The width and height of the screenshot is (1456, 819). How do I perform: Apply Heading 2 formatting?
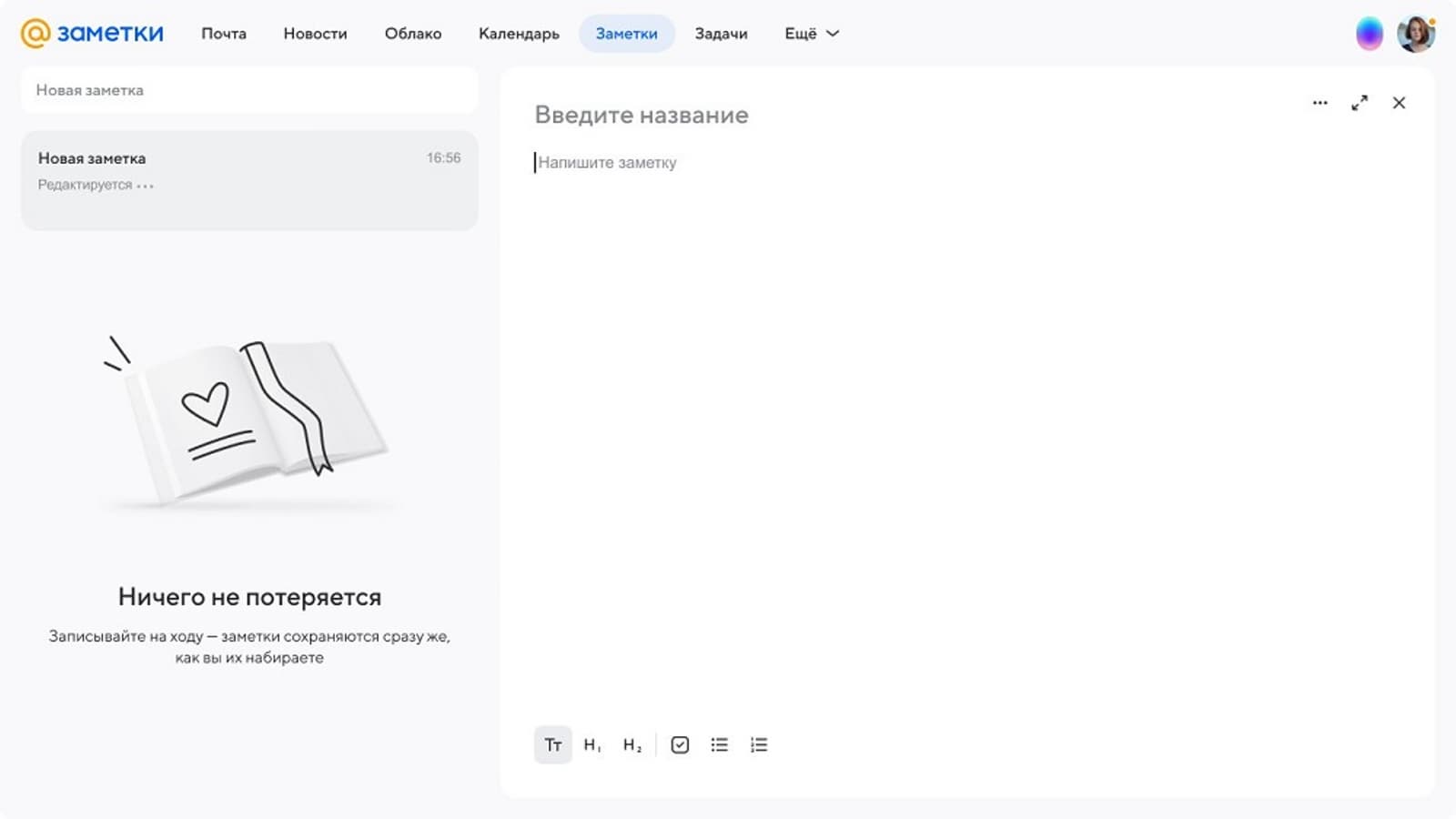(x=632, y=745)
